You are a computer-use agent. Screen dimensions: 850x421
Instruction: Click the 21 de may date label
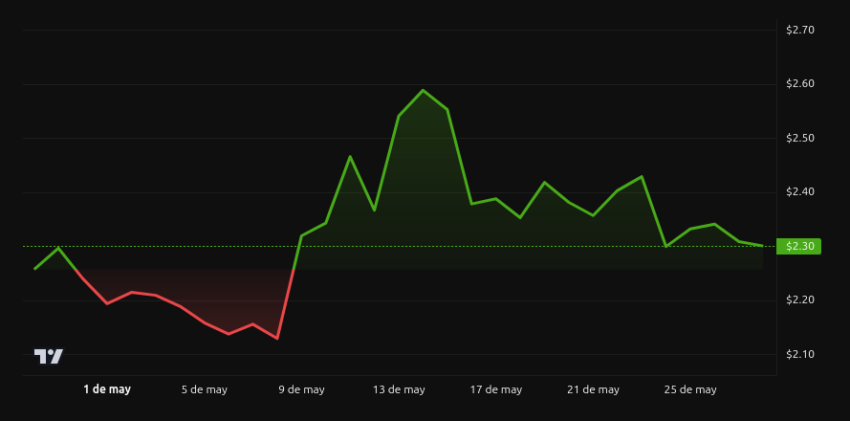pos(593,390)
